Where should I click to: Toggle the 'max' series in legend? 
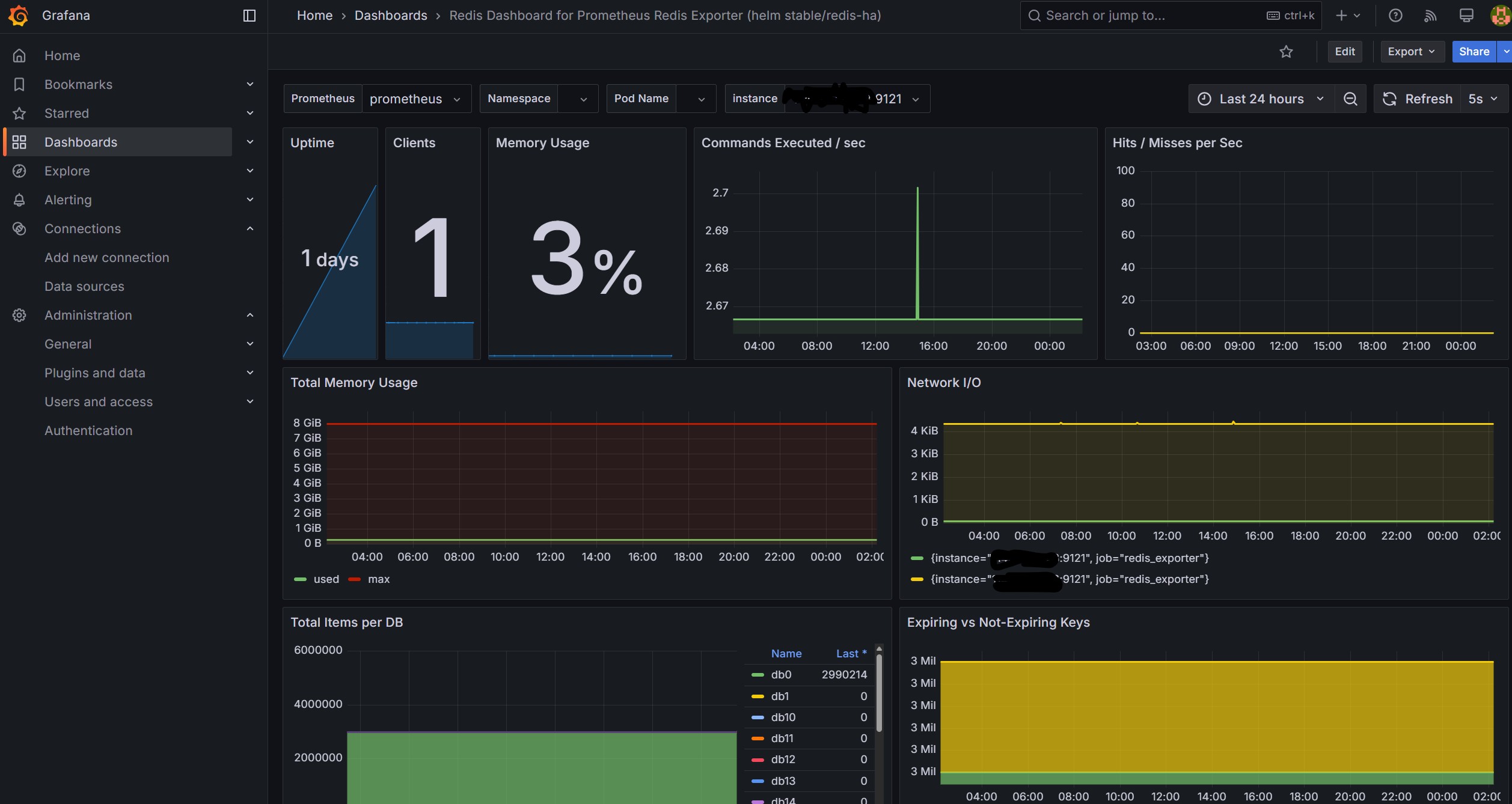tap(378, 579)
